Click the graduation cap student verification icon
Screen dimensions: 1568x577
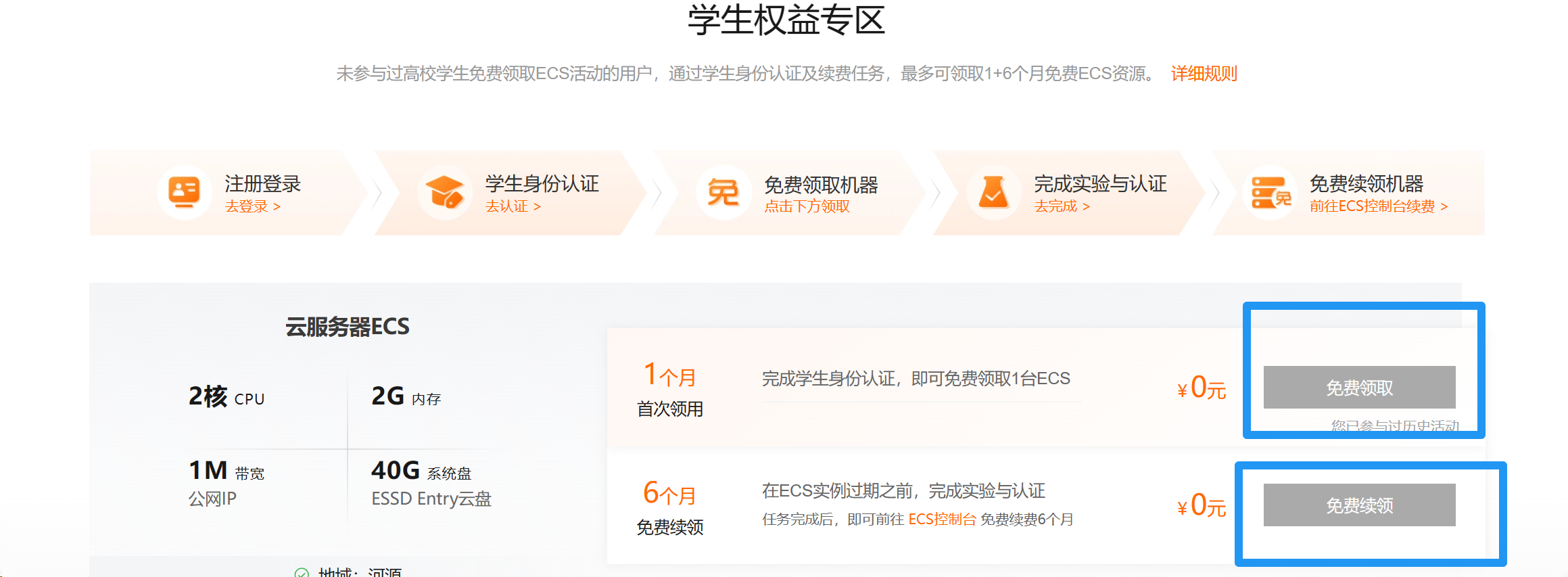tap(444, 193)
